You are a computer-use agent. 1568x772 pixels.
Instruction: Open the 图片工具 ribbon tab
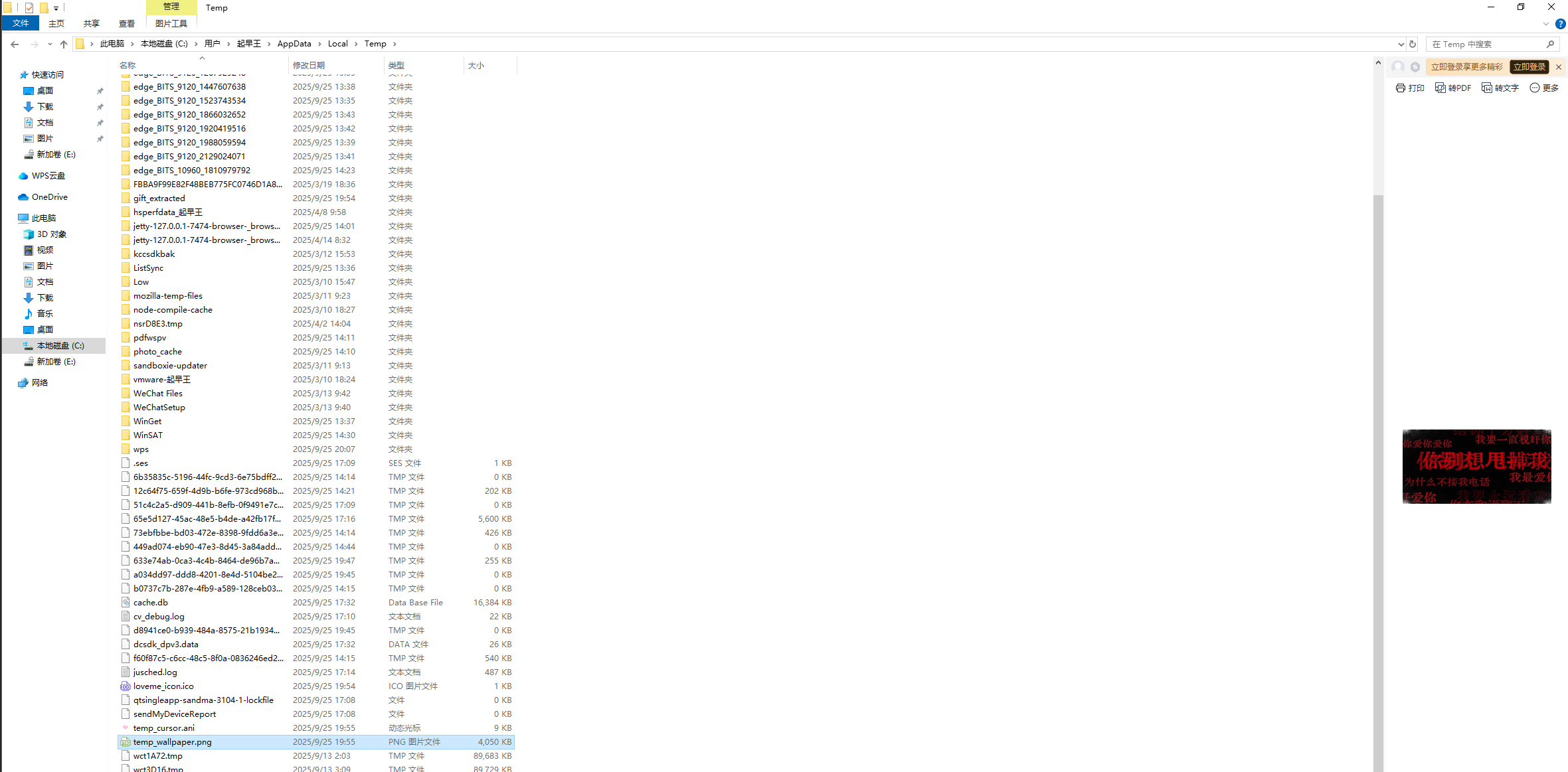(x=171, y=23)
